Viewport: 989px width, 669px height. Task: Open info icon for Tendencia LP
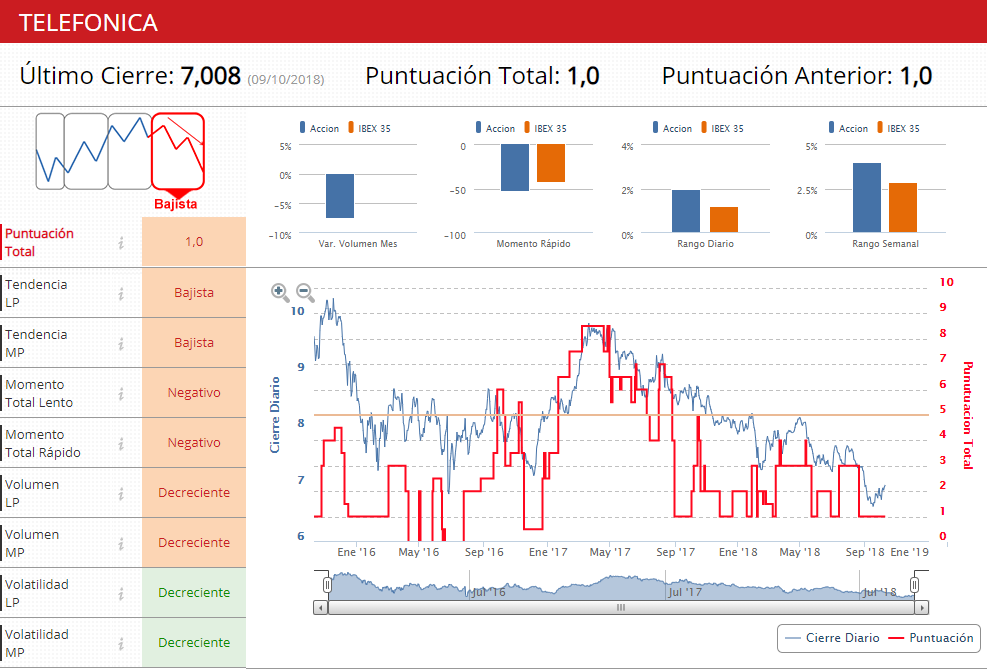pyautogui.click(x=121, y=294)
